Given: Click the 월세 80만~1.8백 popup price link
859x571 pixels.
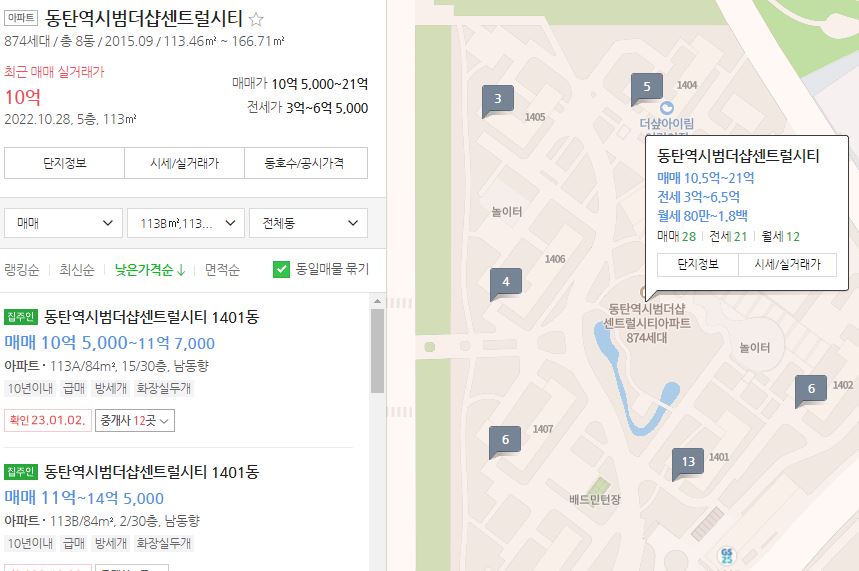Looking at the screenshot, I should click(702, 216).
